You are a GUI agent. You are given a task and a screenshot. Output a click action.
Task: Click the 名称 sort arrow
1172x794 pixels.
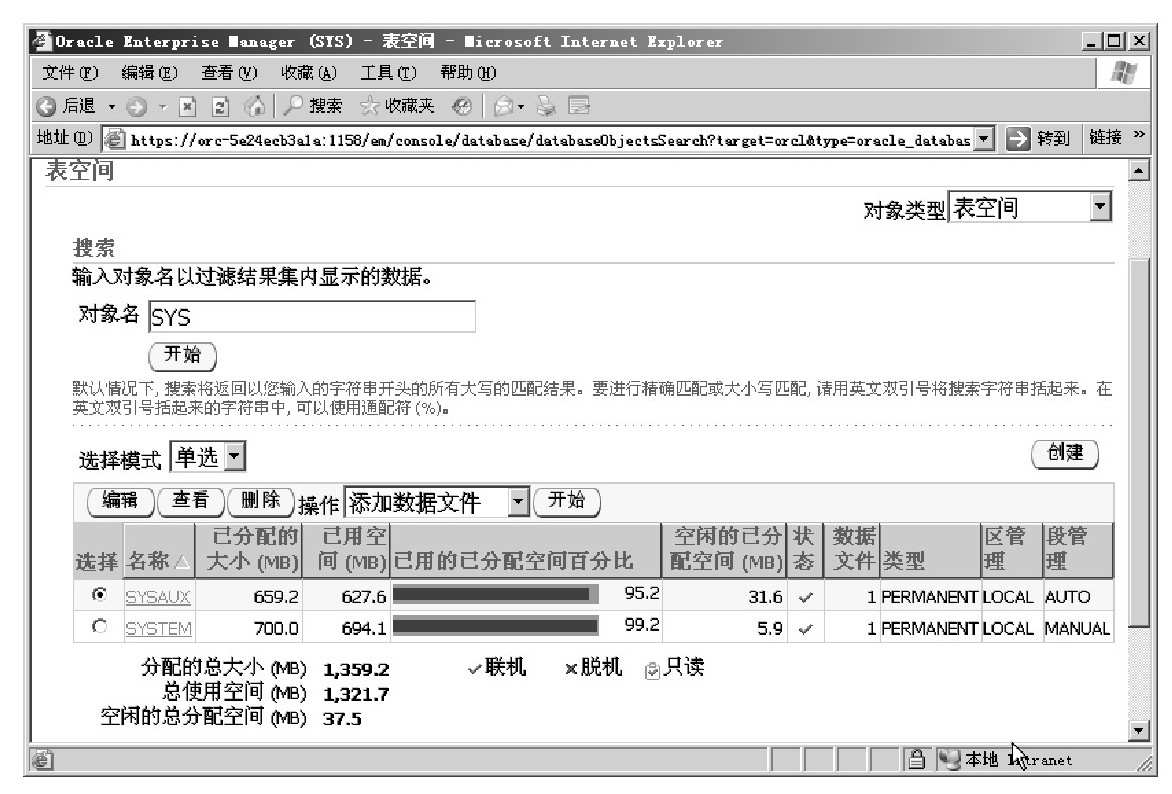point(182,562)
